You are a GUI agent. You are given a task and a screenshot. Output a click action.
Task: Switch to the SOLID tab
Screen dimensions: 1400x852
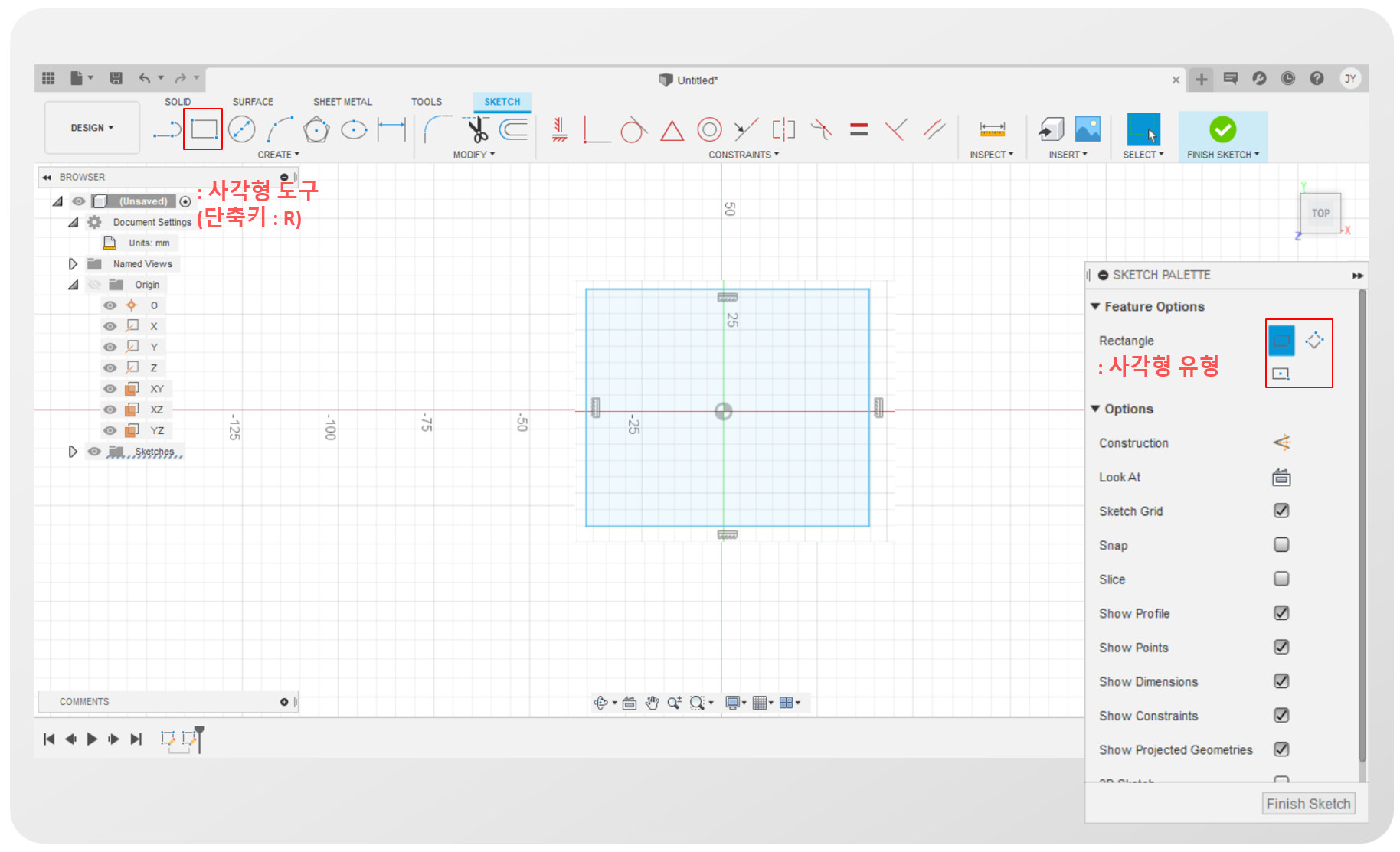(x=178, y=102)
